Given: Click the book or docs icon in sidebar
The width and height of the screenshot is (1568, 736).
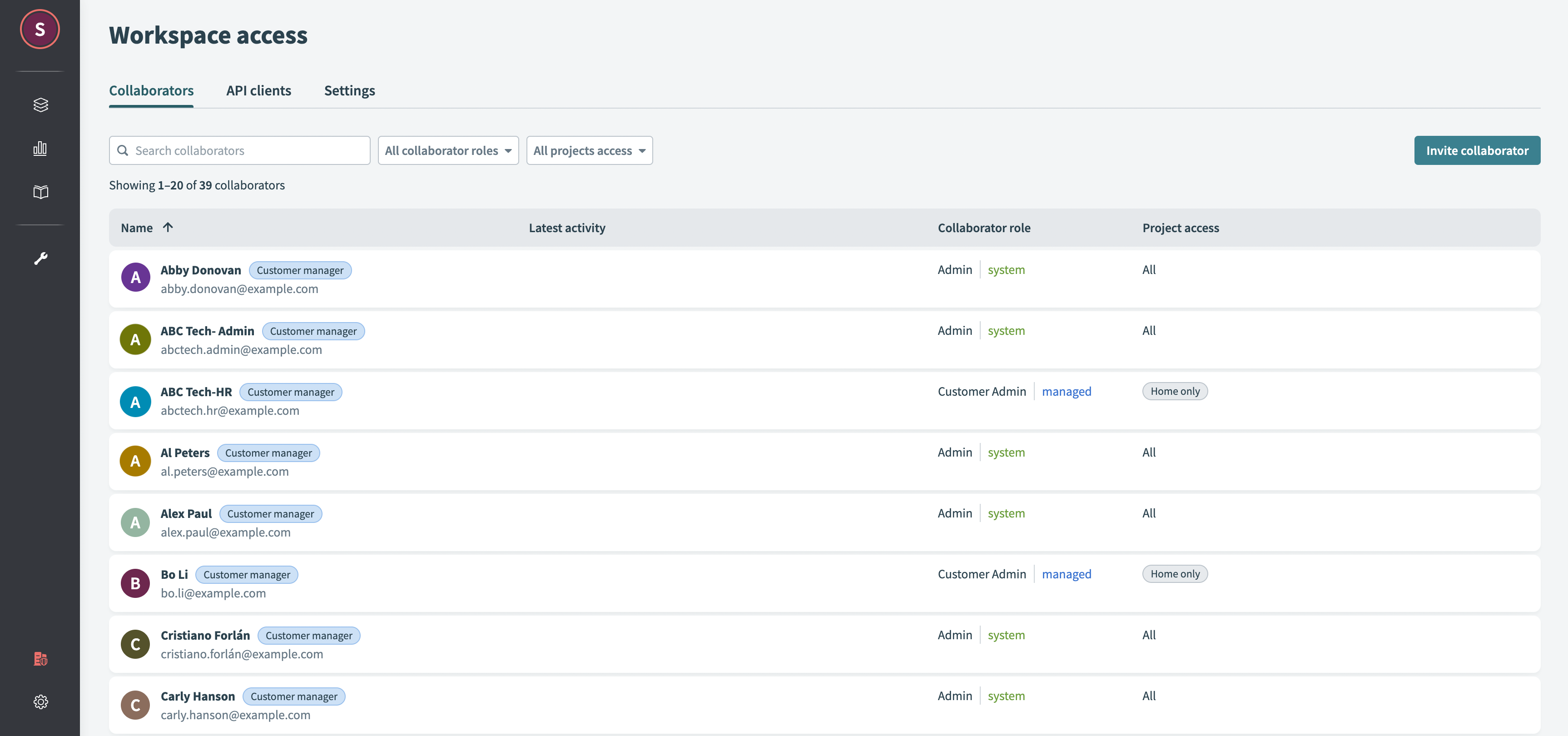Looking at the screenshot, I should [x=40, y=191].
